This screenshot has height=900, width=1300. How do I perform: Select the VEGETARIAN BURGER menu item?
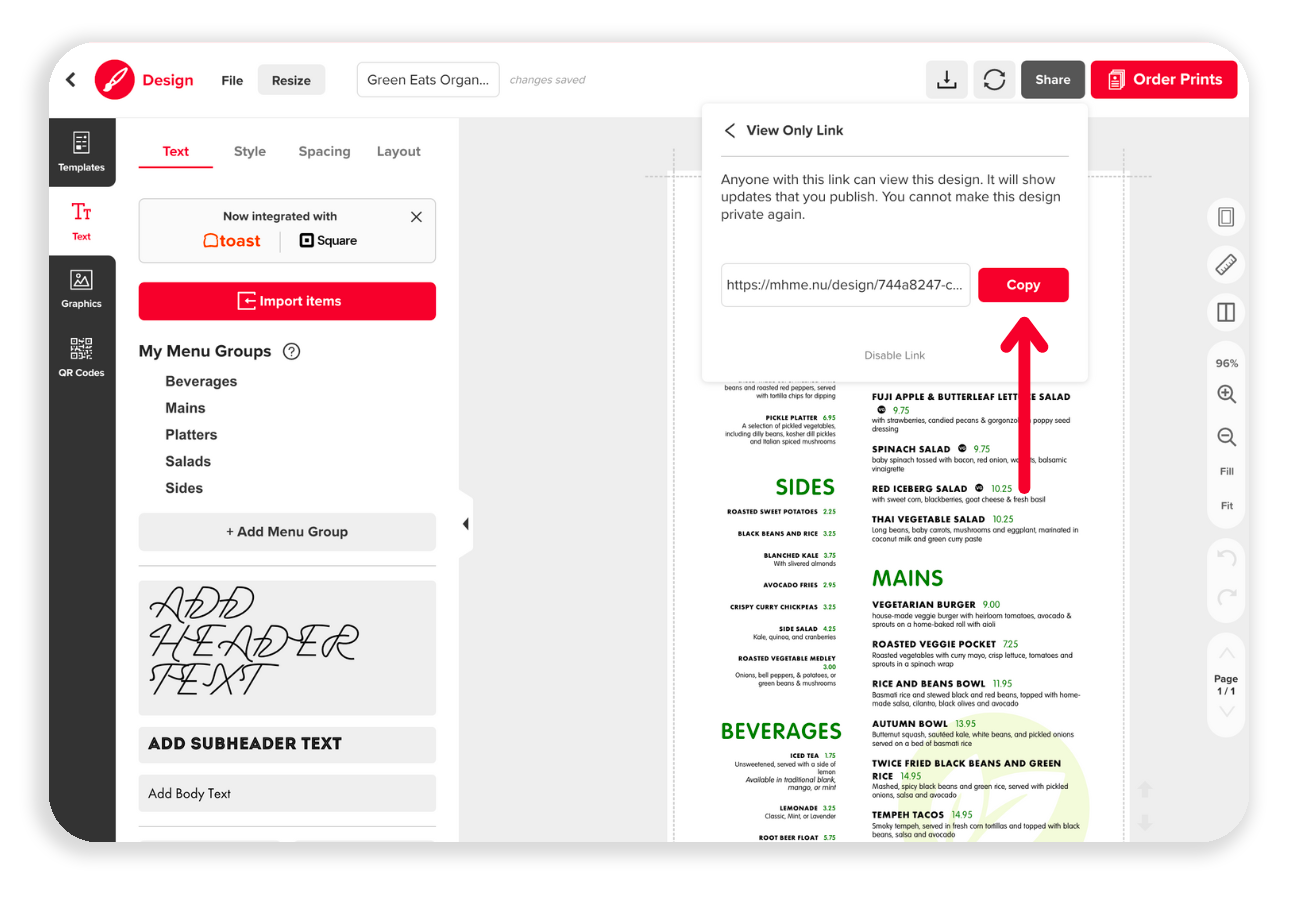[x=923, y=605]
